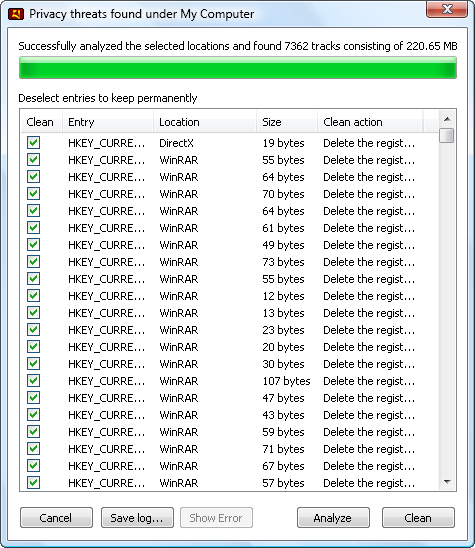The image size is (475, 548).
Task: Deselect the WinRAR 107 bytes entry
Action: click(x=34, y=381)
